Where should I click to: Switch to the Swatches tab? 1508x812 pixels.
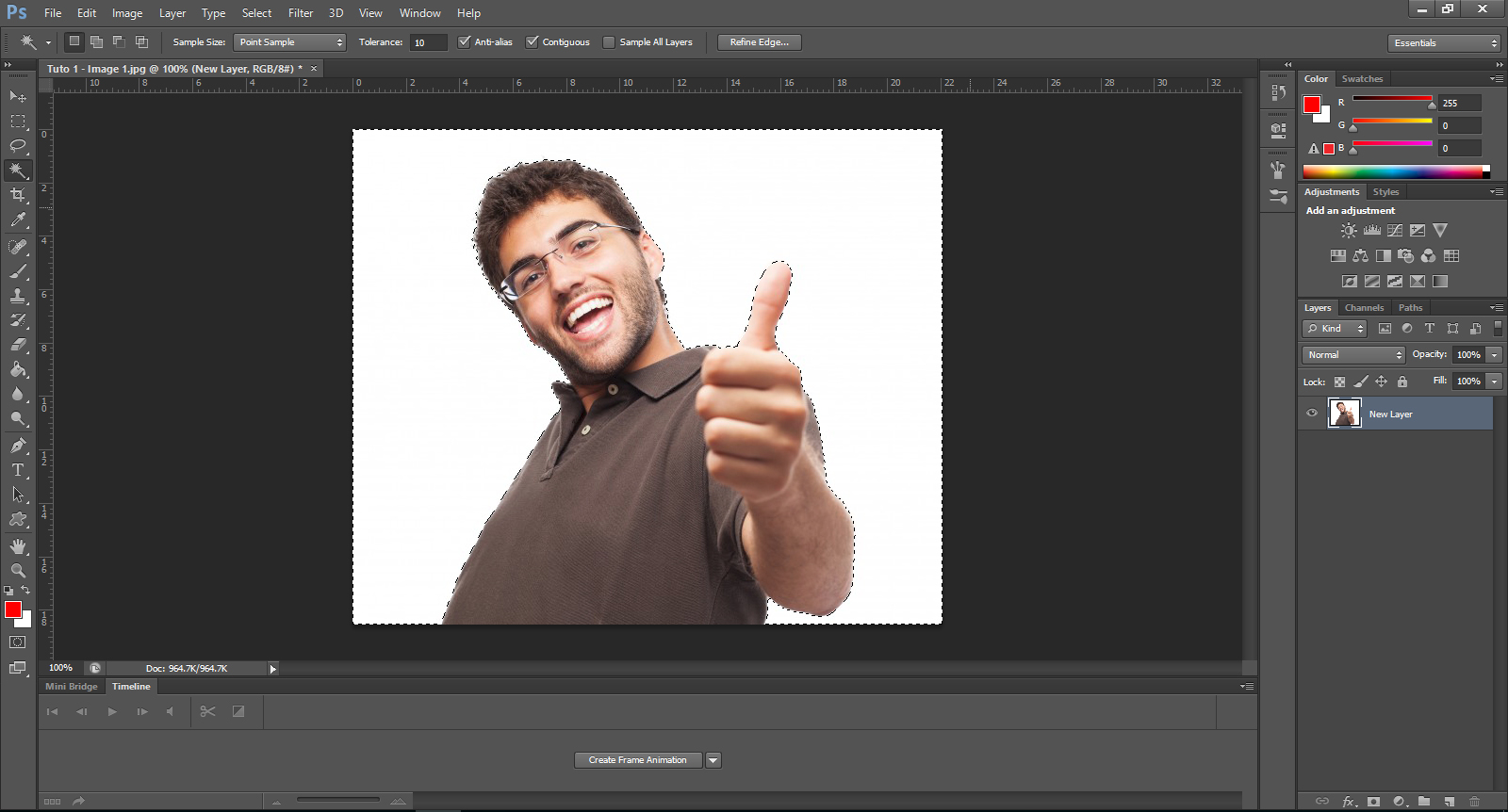[x=1362, y=79]
